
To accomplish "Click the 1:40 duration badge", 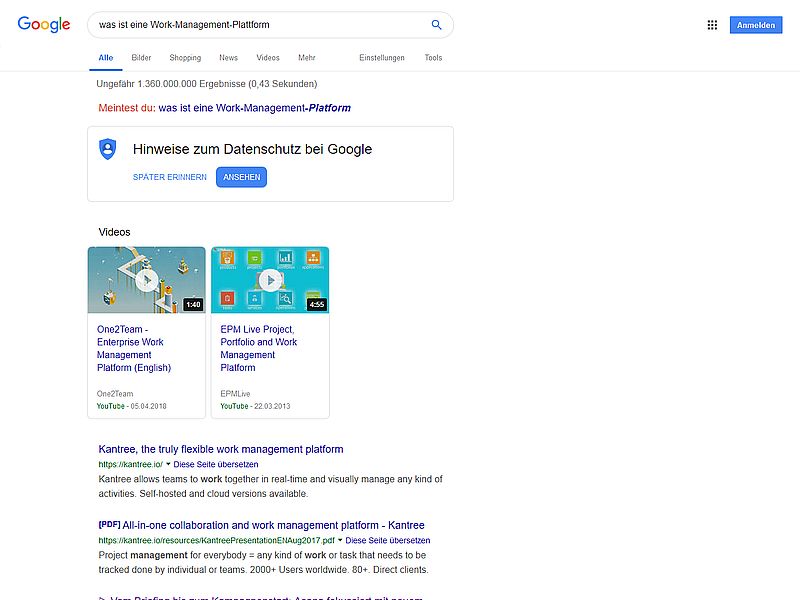I will [x=193, y=305].
